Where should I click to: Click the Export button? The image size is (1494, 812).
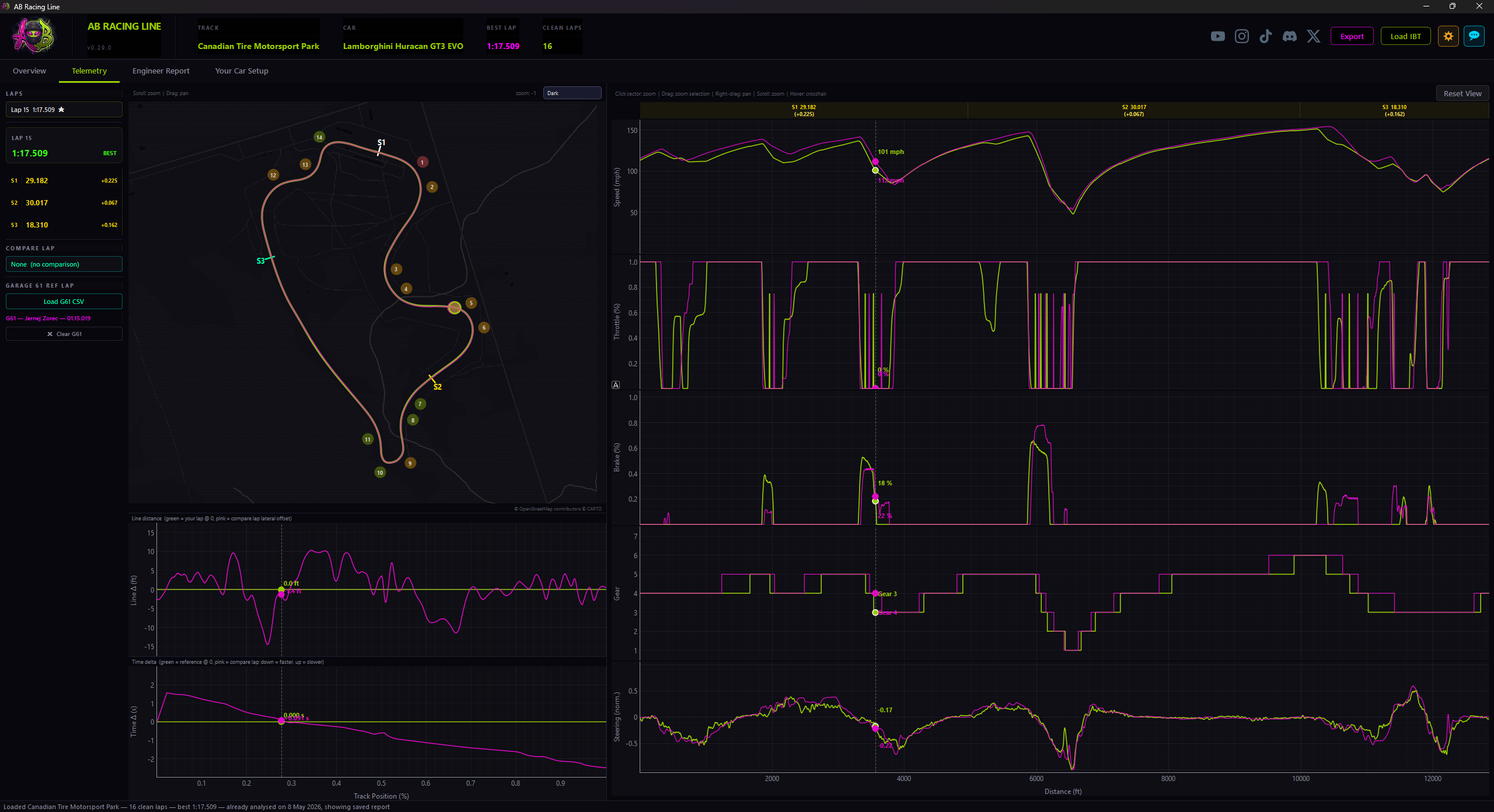[1352, 36]
